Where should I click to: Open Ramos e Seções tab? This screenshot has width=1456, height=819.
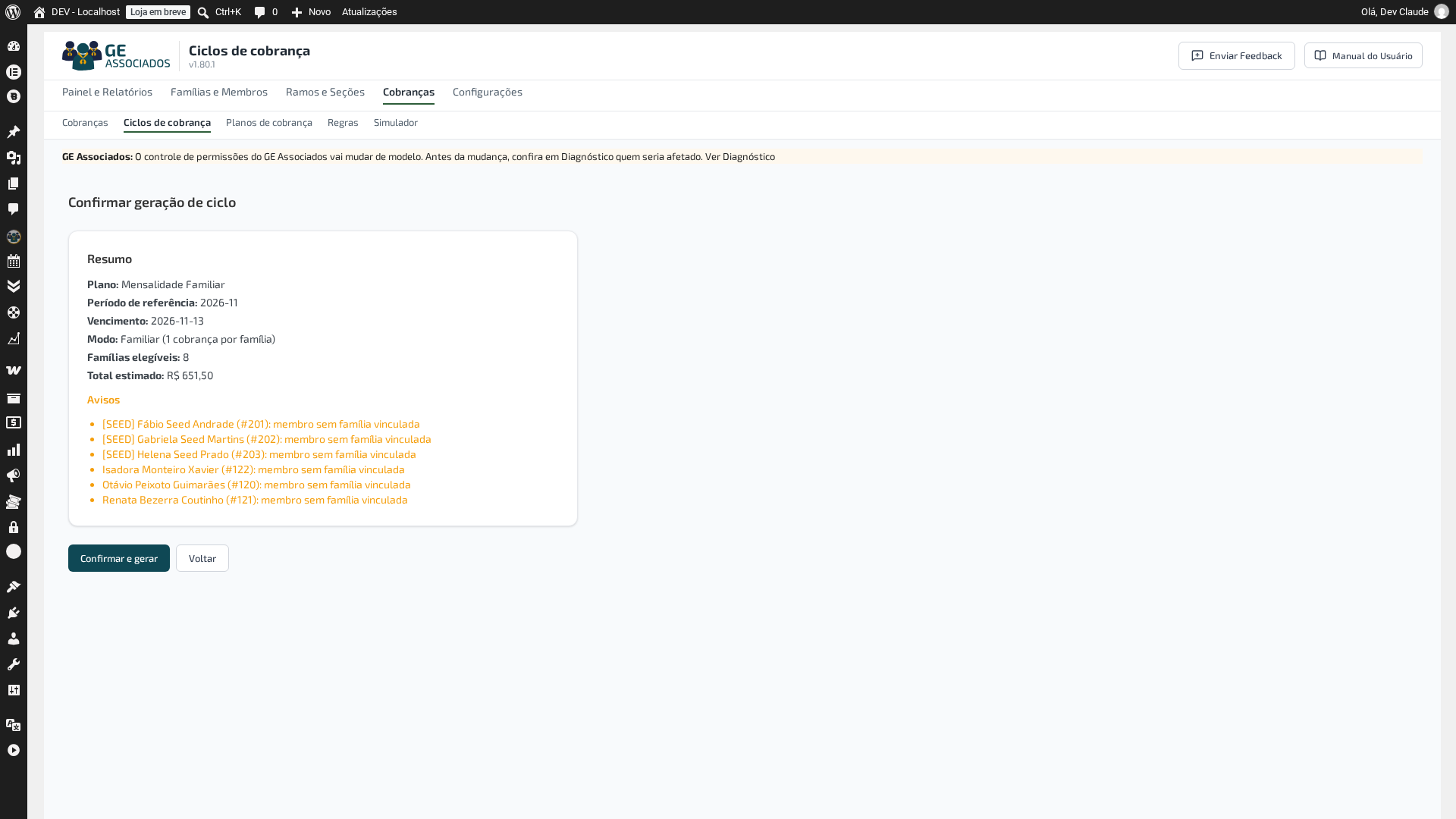point(325,92)
